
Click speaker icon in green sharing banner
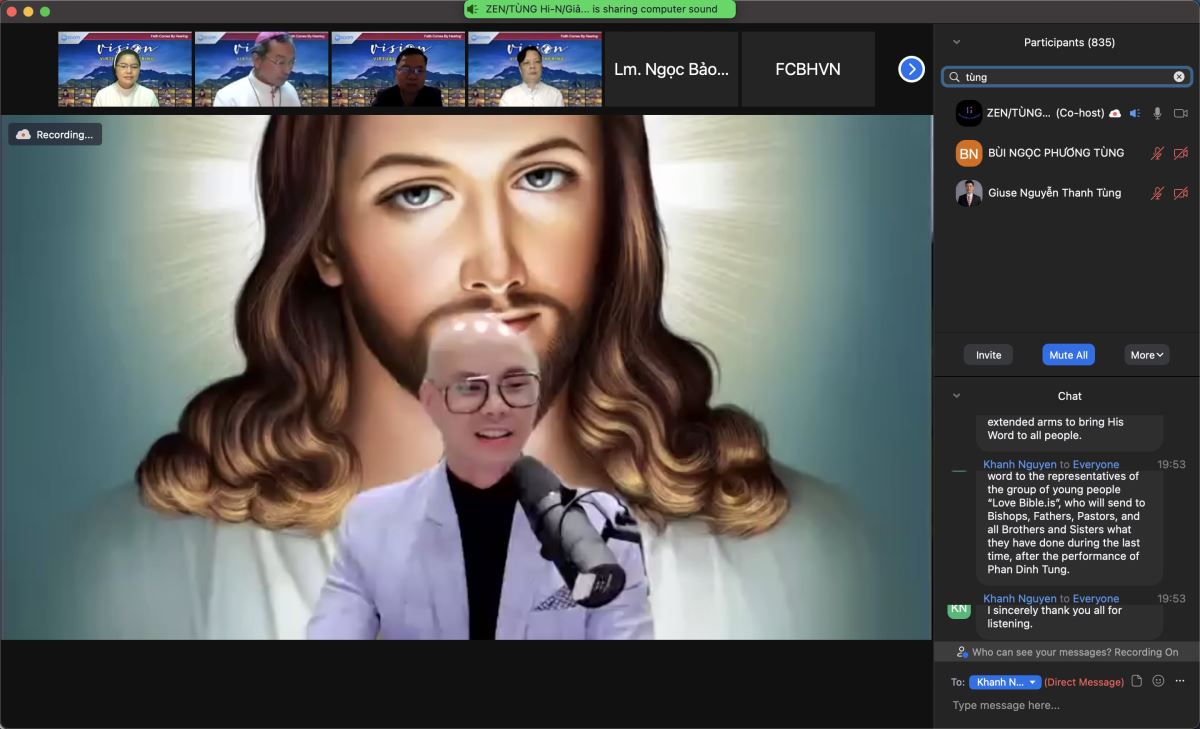(473, 9)
